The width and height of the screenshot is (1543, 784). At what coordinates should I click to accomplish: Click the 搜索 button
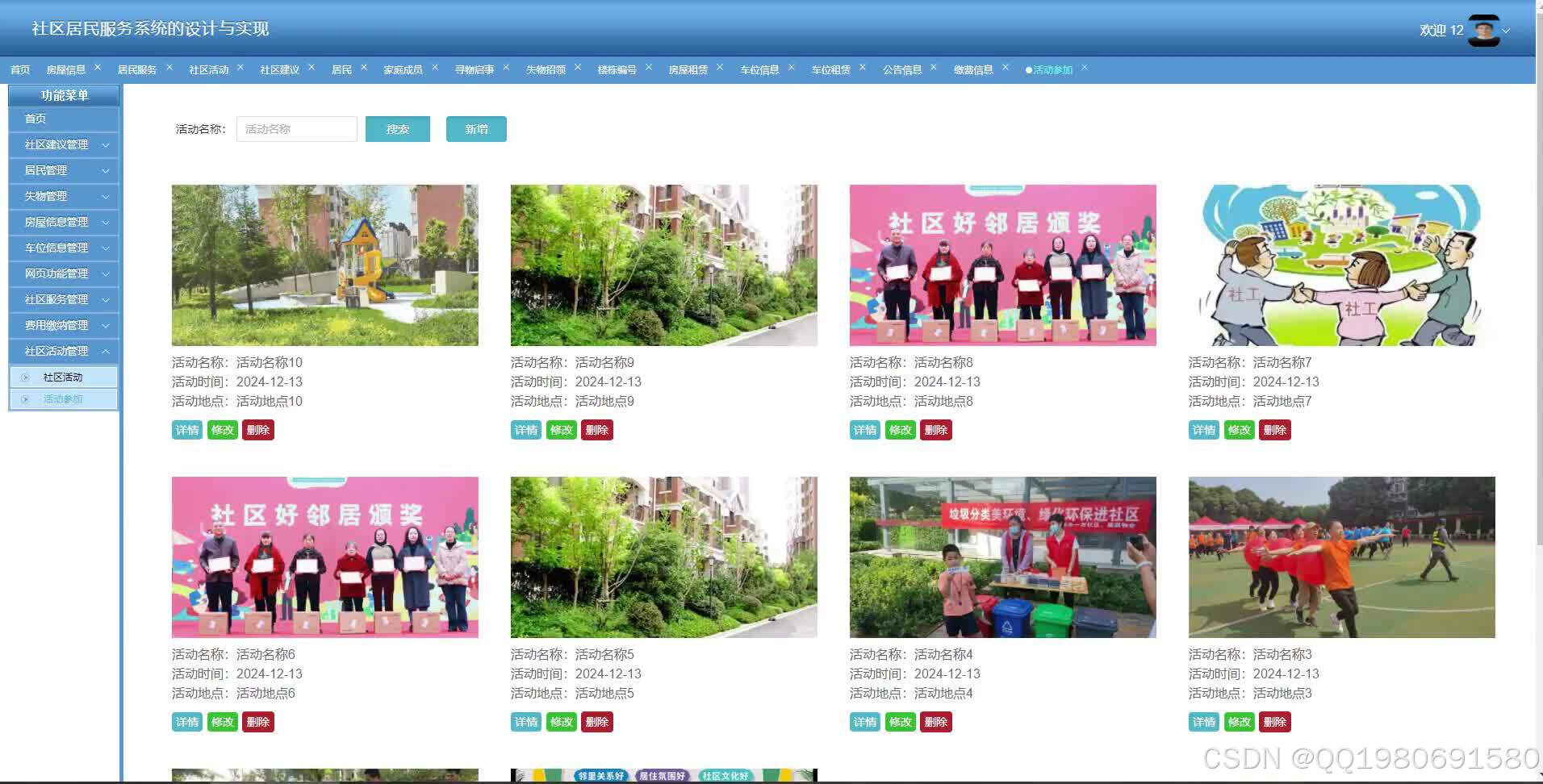tap(398, 129)
